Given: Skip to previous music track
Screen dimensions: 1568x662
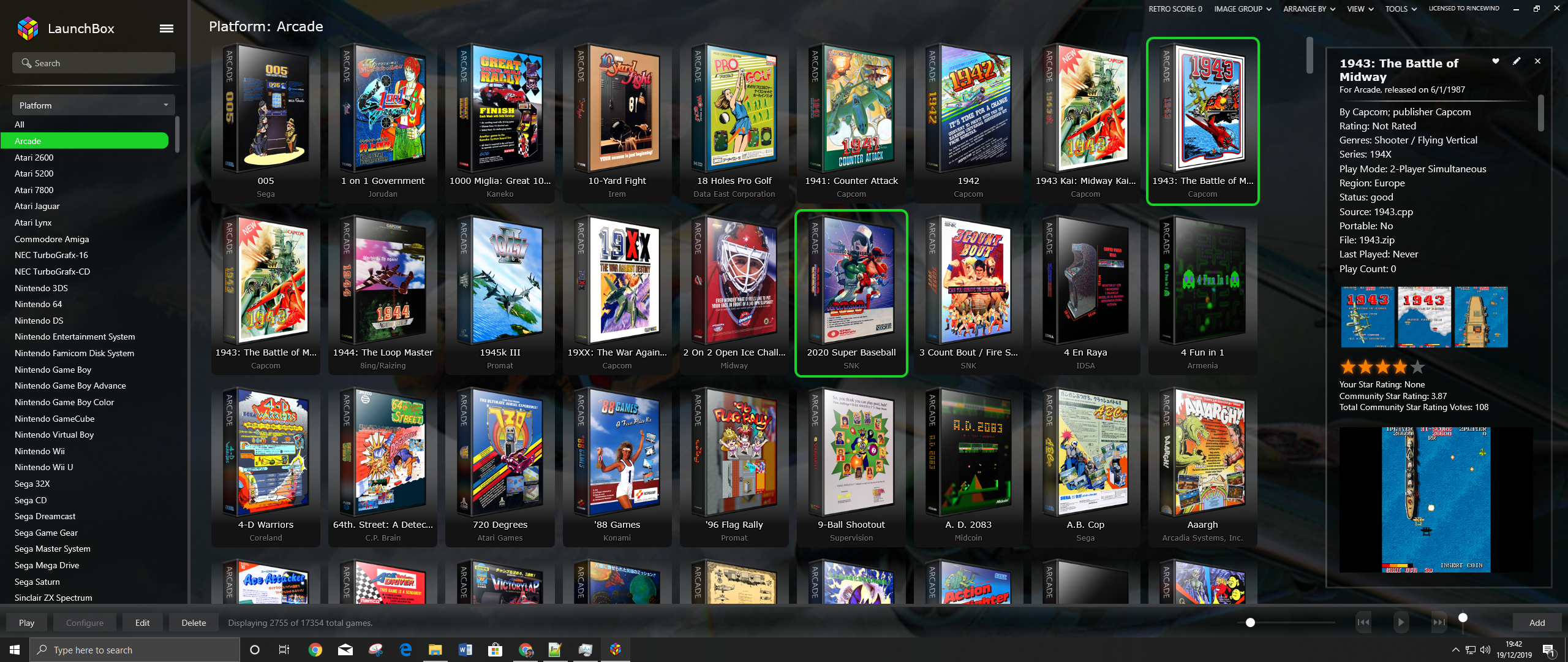Looking at the screenshot, I should click(1363, 622).
